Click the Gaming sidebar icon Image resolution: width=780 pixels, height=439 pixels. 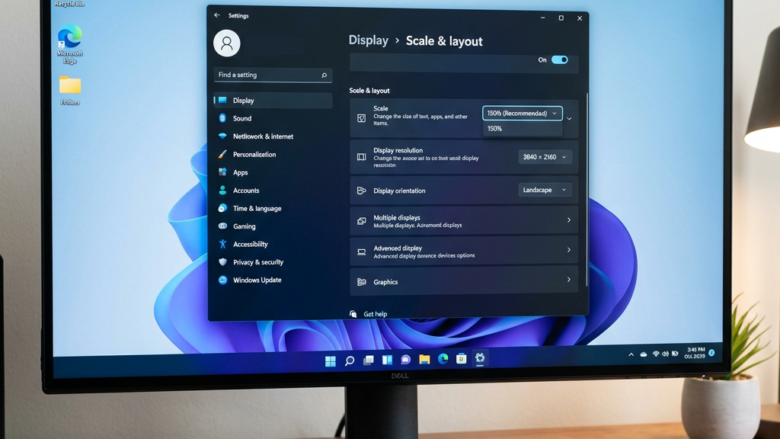[x=222, y=226]
